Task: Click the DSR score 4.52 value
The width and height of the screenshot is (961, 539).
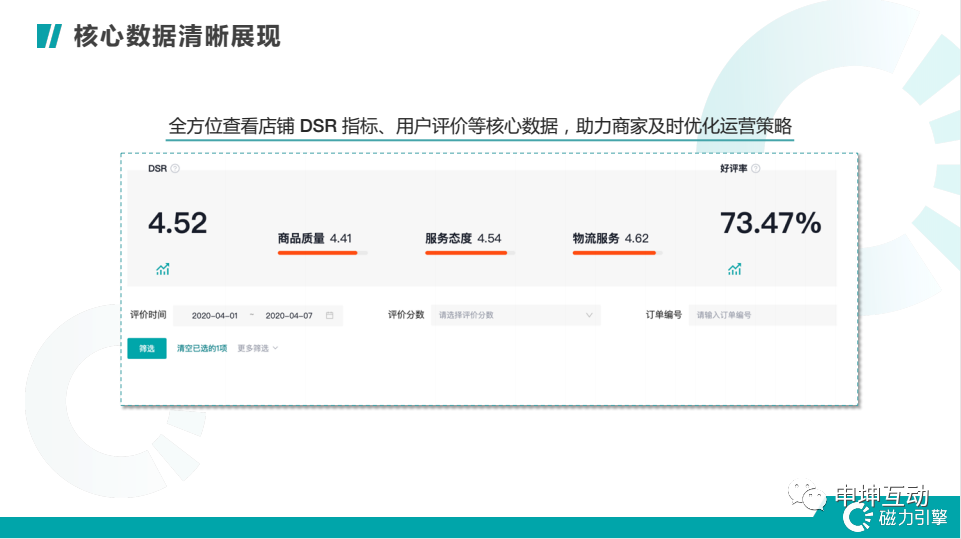Action: 178,223
